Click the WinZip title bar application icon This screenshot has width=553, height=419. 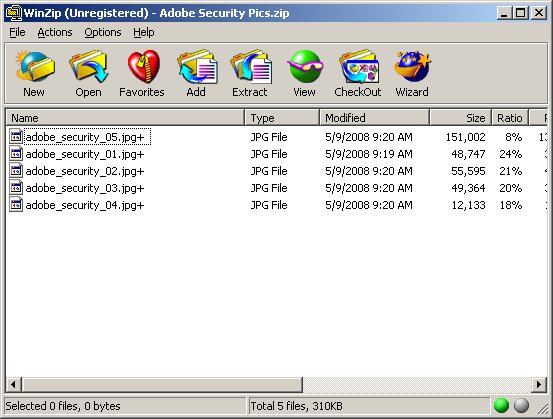click(x=13, y=13)
